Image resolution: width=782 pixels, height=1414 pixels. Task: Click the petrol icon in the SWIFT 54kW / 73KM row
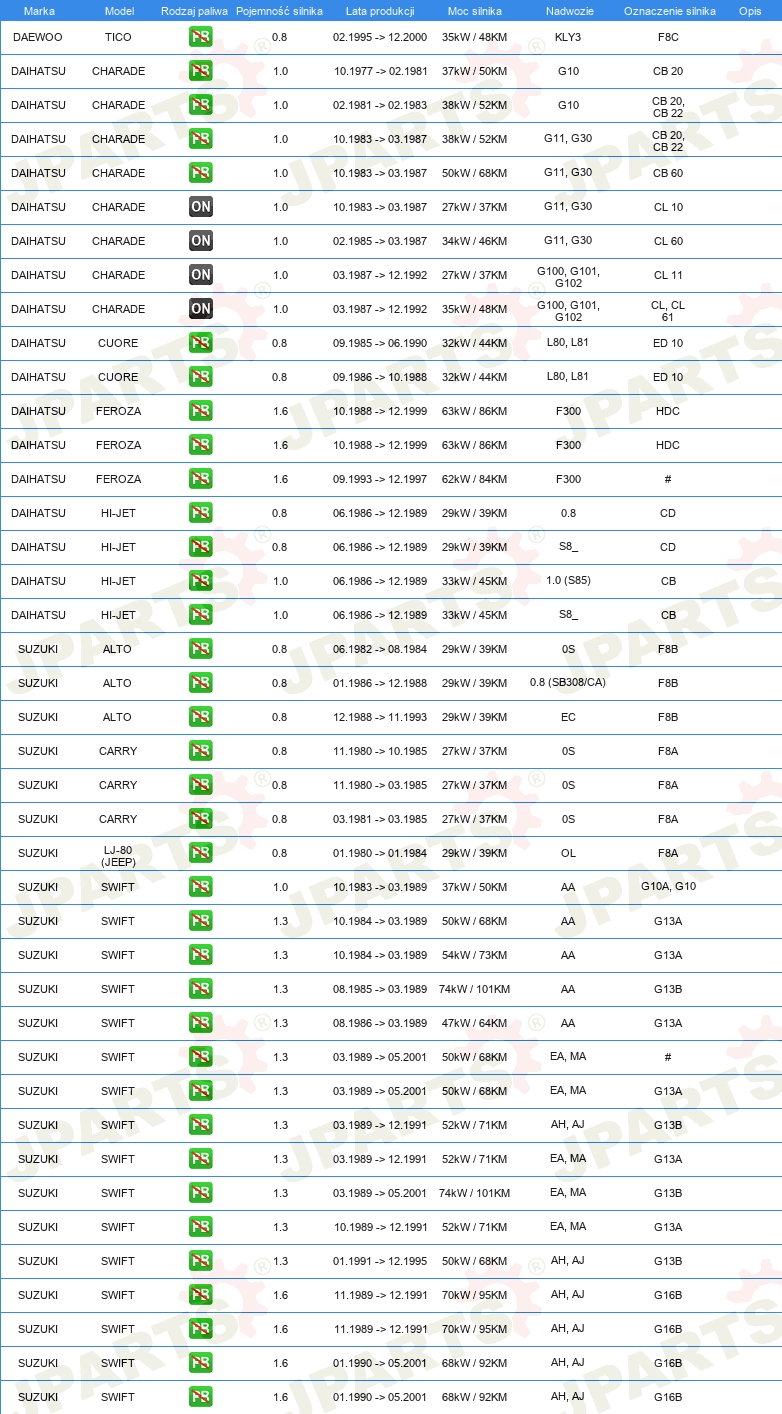click(200, 955)
